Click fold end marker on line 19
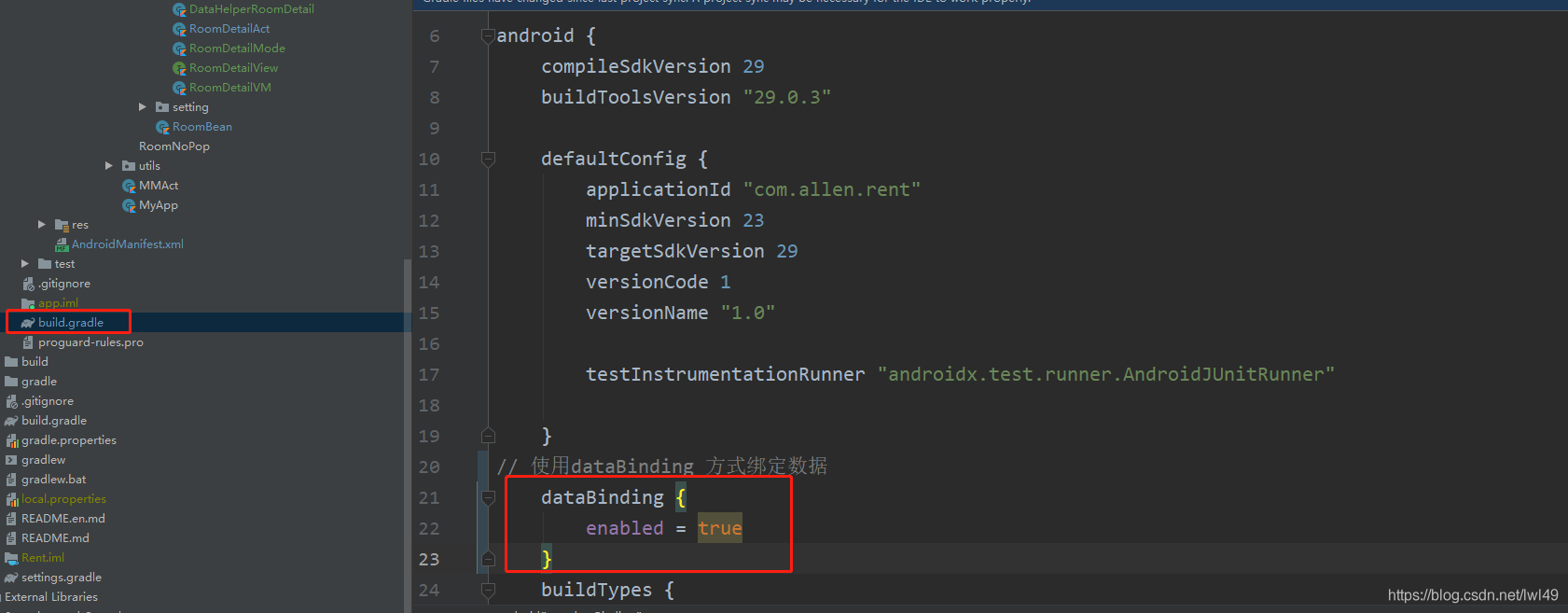 point(488,436)
